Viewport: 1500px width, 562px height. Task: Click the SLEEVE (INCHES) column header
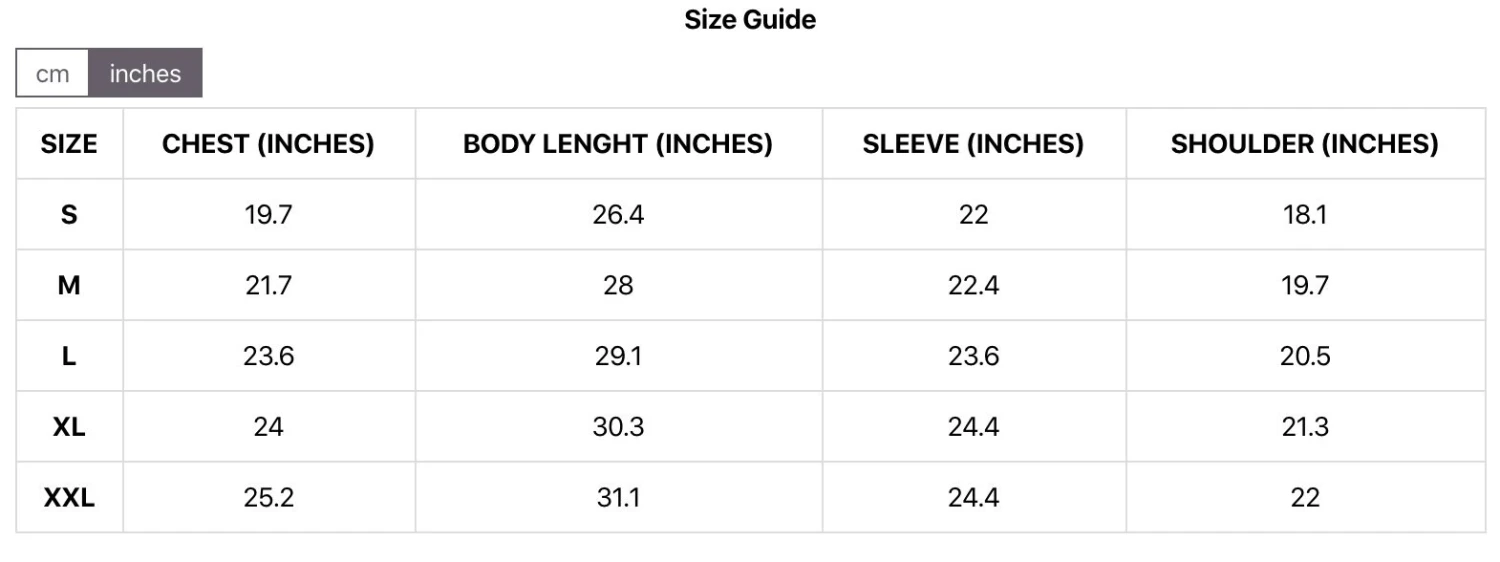pyautogui.click(x=973, y=144)
